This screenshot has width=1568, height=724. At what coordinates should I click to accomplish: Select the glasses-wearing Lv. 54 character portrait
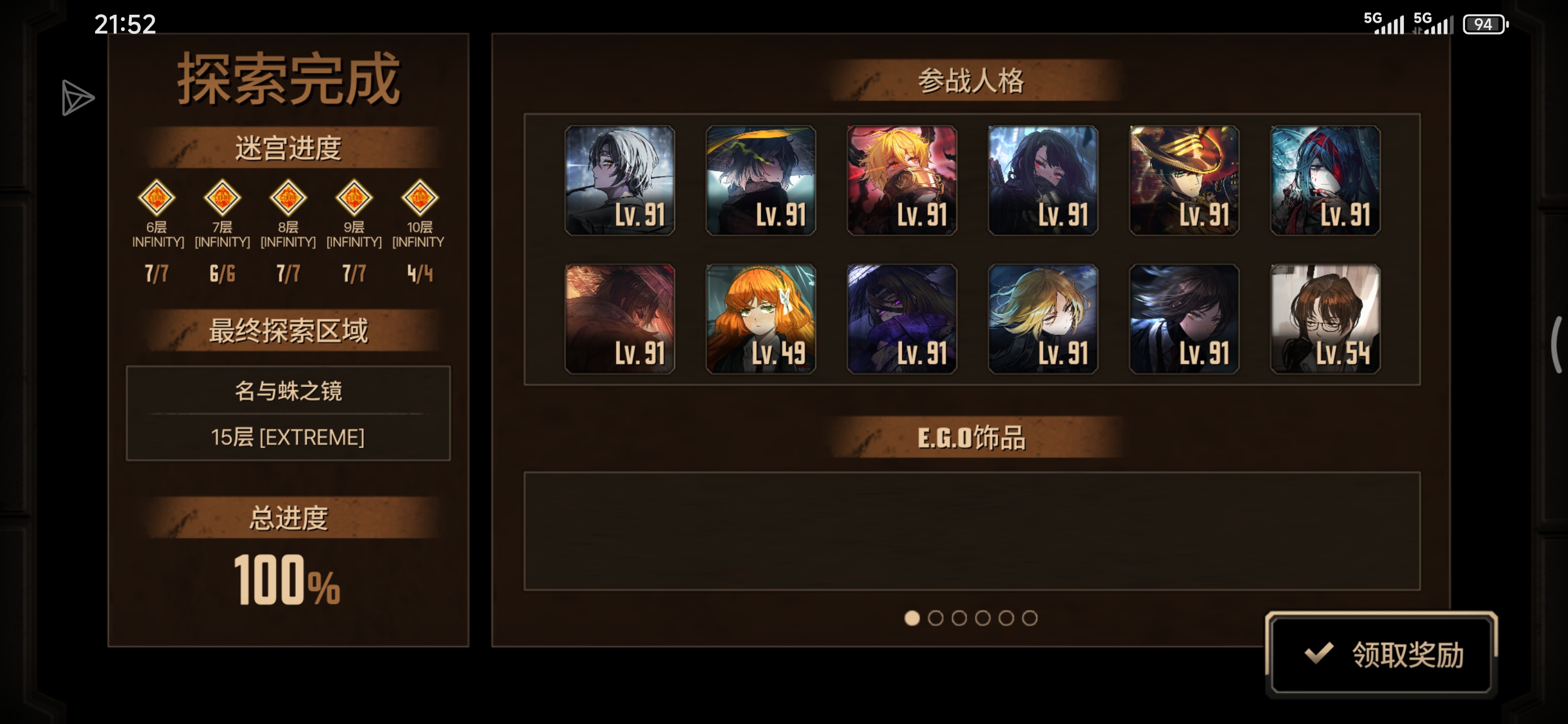pyautogui.click(x=1325, y=318)
